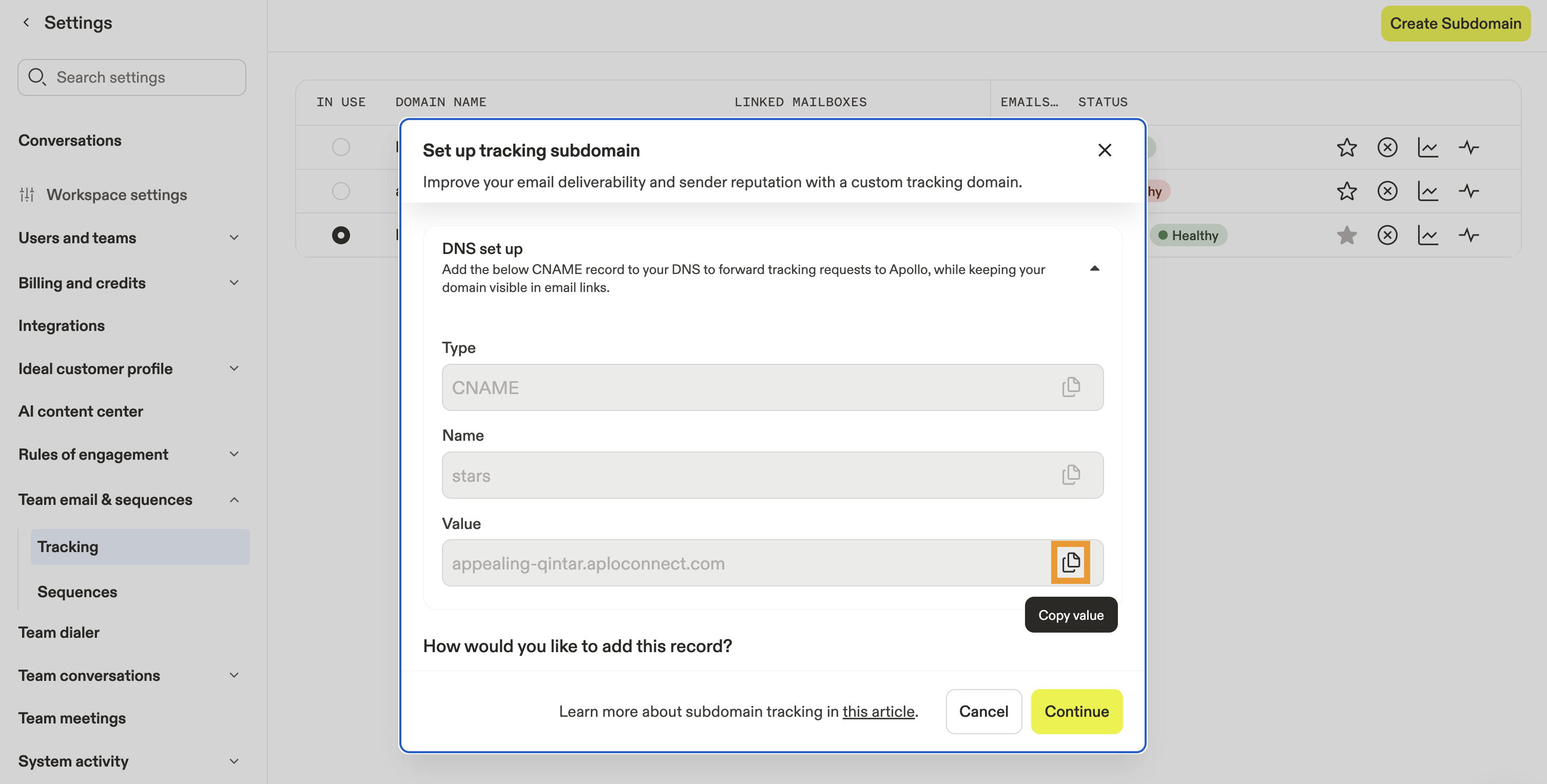Check health pulse for Healthy domain row
Screen dimensions: 1547x784
(1469, 234)
